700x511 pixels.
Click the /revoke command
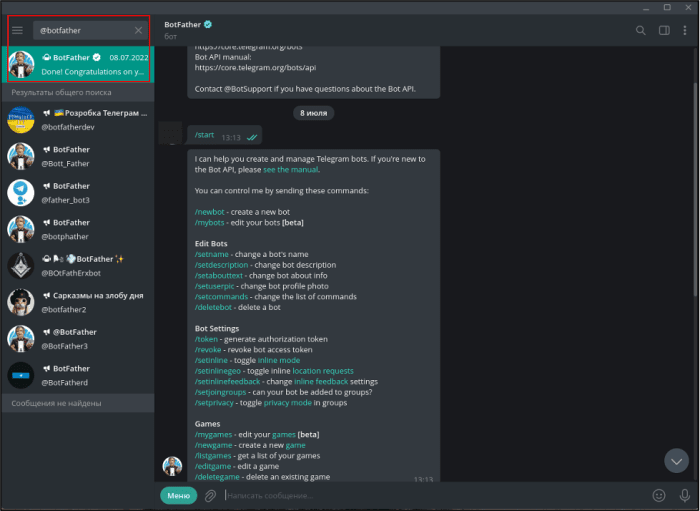pyautogui.click(x=208, y=350)
